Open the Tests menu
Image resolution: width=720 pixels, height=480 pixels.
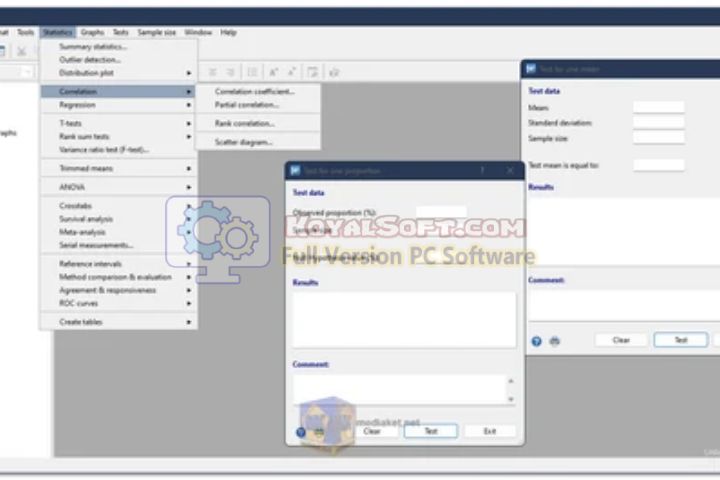[120, 32]
